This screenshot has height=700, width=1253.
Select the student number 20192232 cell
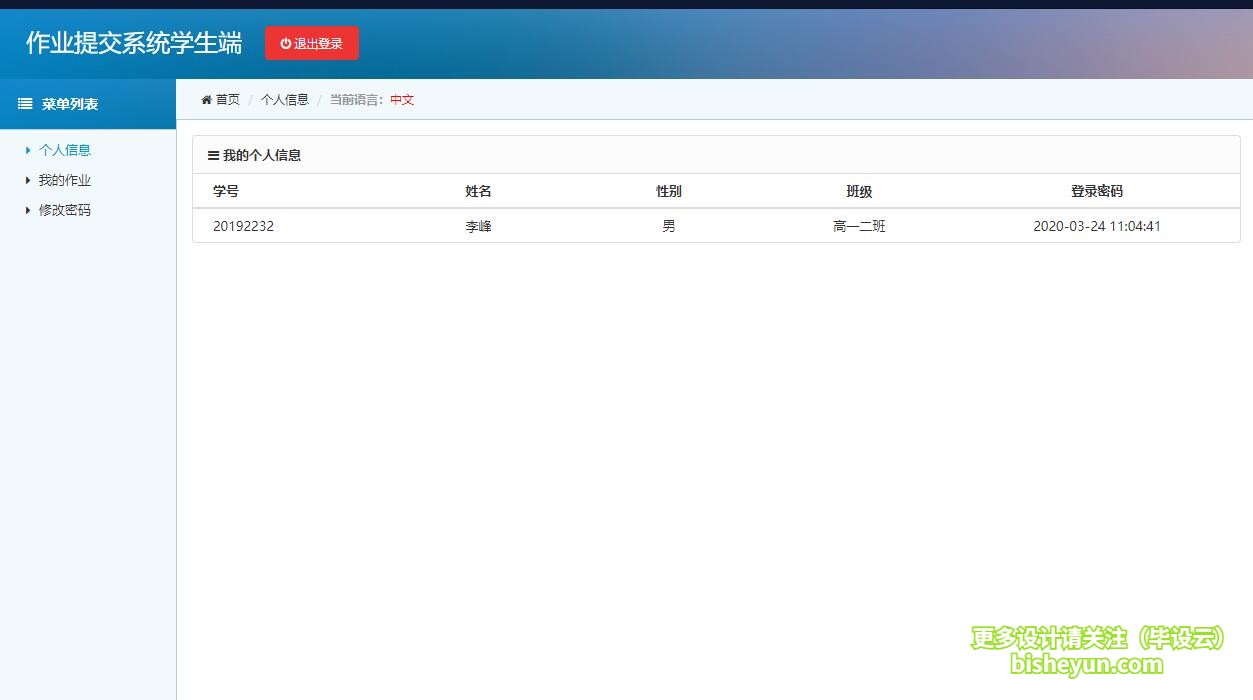pos(243,226)
